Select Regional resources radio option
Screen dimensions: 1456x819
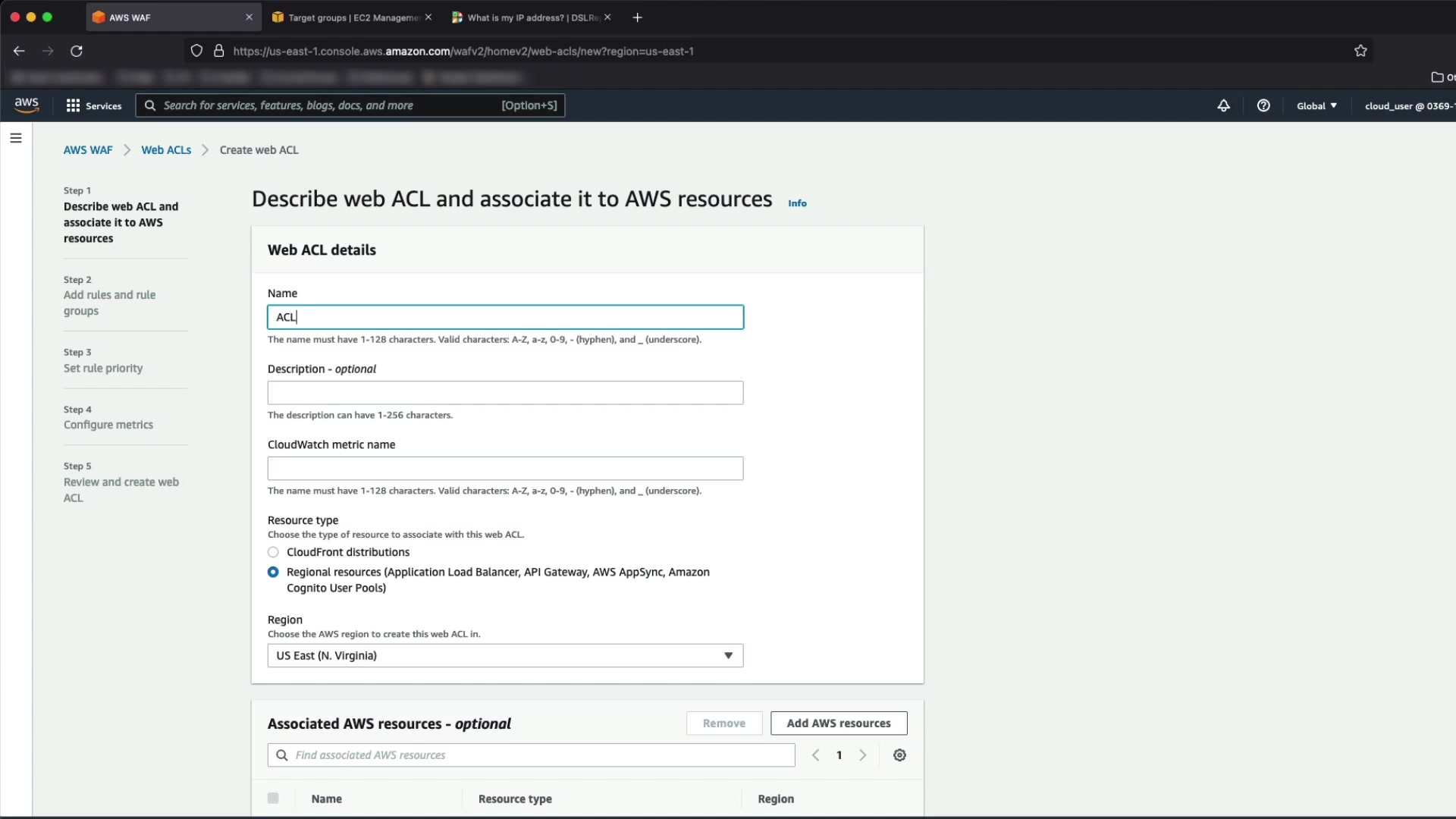point(273,573)
